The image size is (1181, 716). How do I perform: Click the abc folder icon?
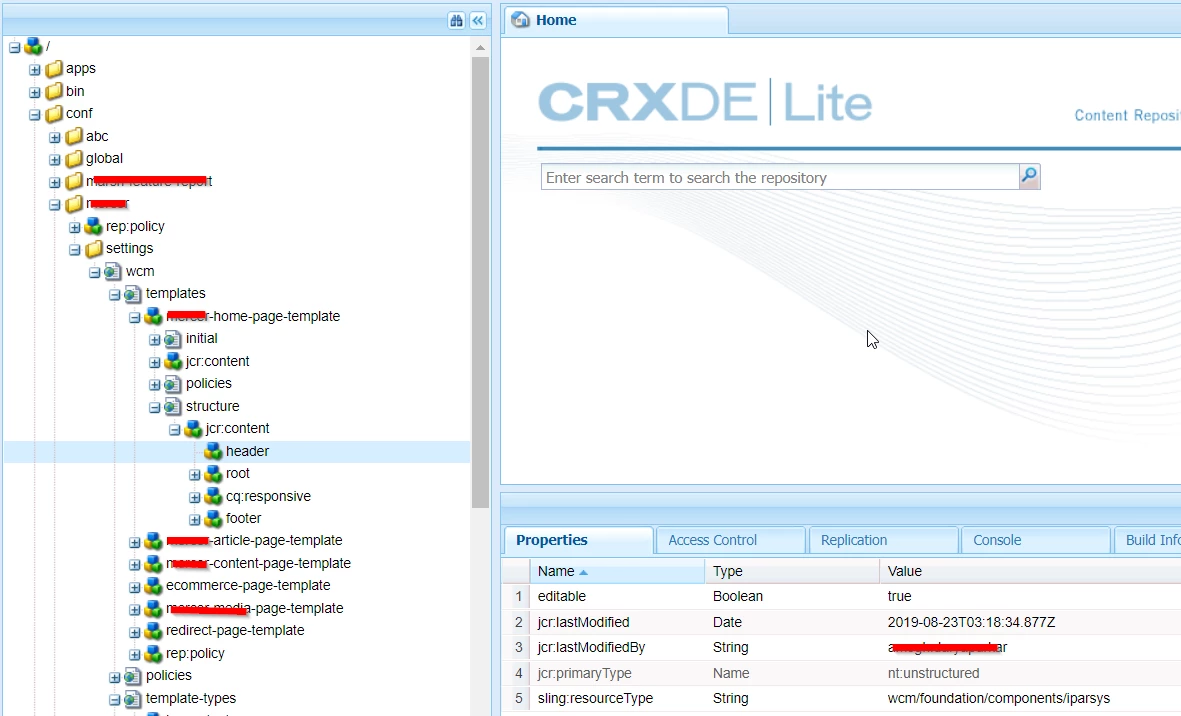coord(74,136)
